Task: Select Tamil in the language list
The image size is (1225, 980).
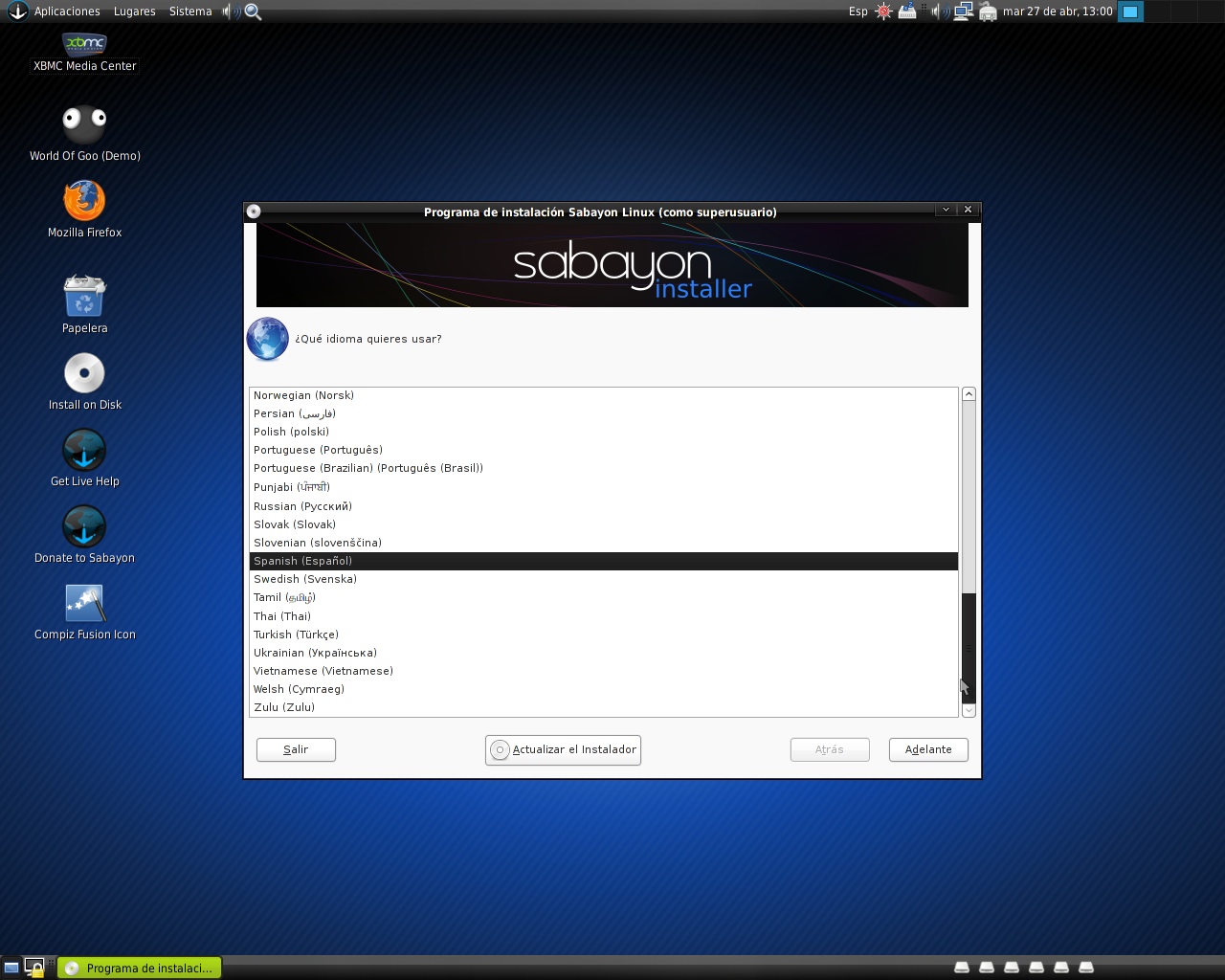Action: point(604,597)
